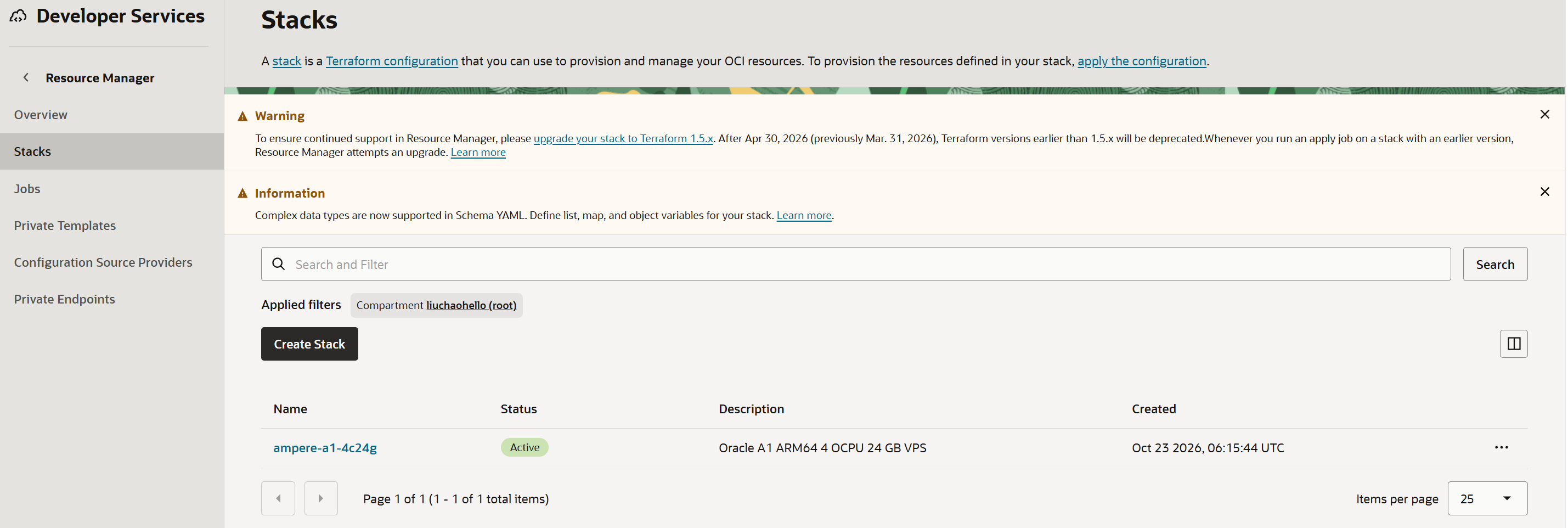Open Items per page dropdown

coord(1487,498)
